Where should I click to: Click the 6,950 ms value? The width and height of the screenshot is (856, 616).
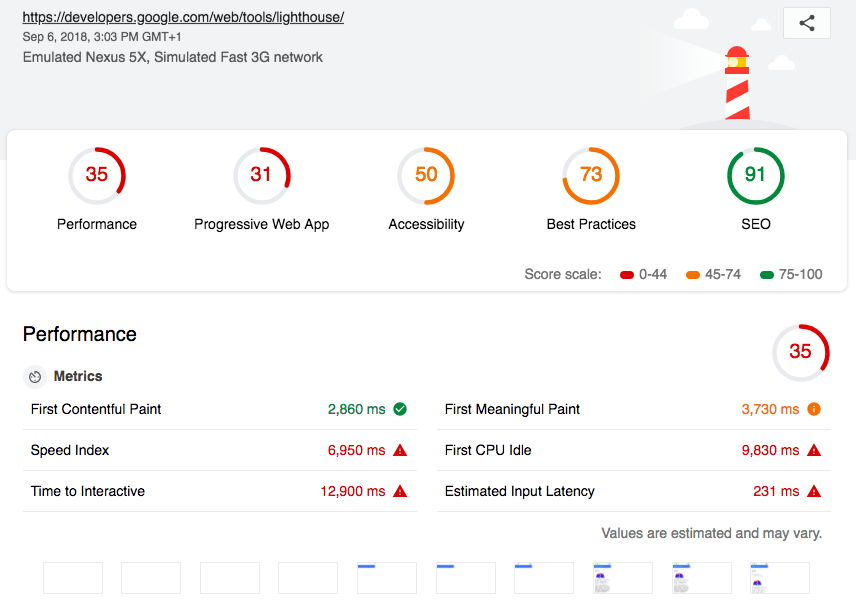click(x=356, y=450)
